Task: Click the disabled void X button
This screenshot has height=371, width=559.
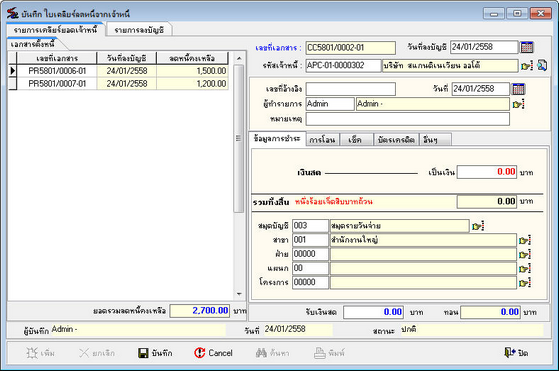Action: (x=97, y=353)
